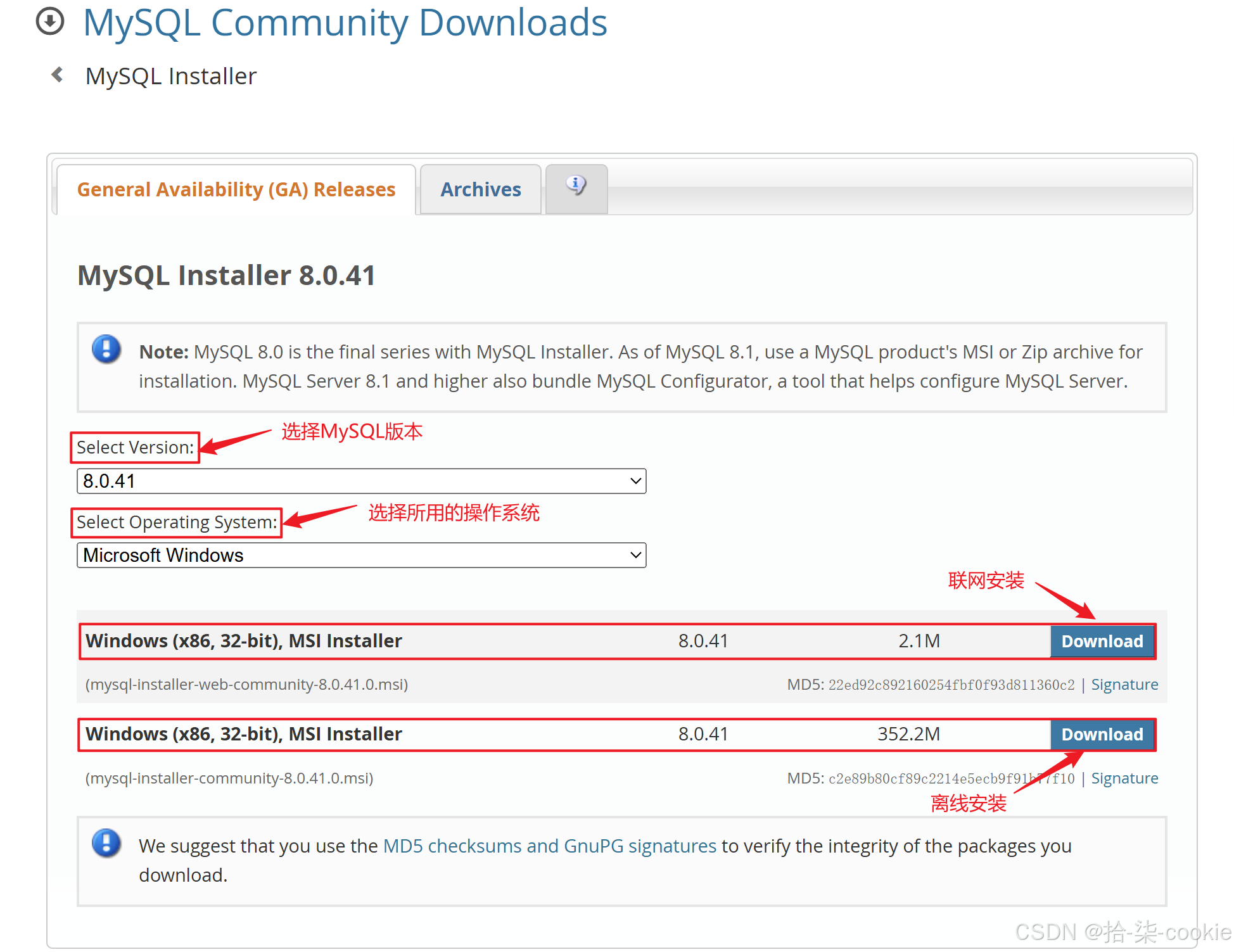Download the 2.1M web installer
This screenshot has height=952, width=1234.
1102,641
